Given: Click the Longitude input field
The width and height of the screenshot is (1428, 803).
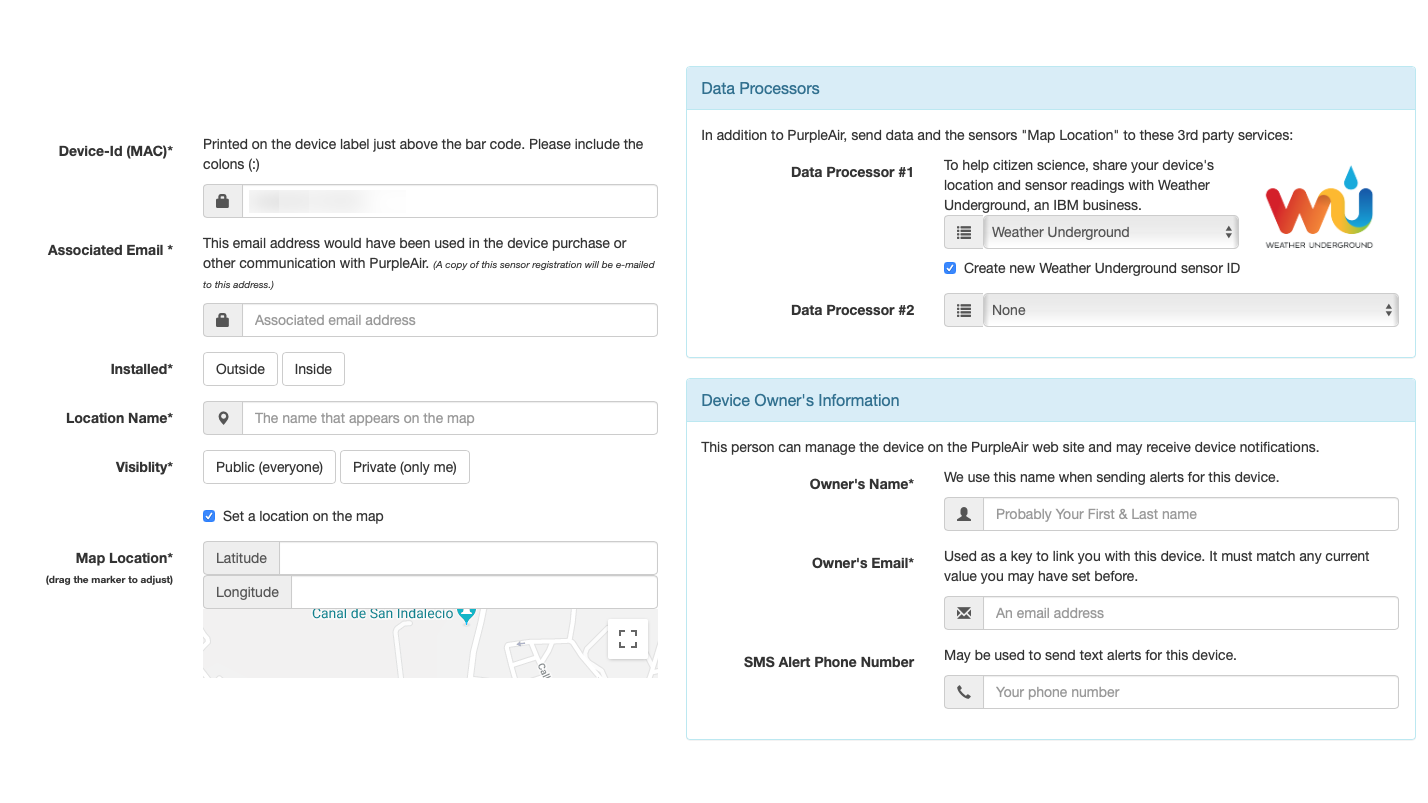Looking at the screenshot, I should coord(474,592).
